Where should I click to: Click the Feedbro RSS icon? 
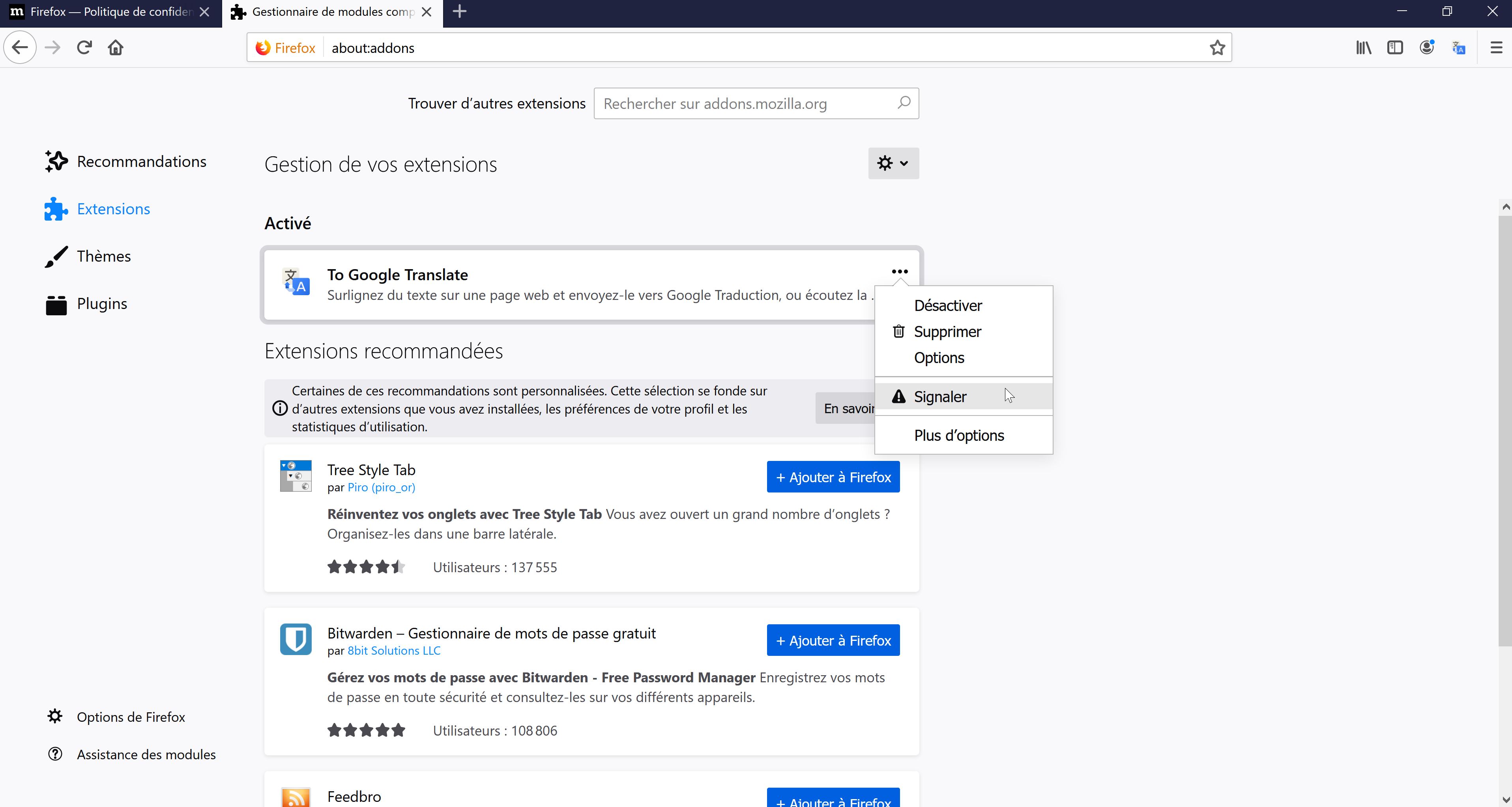click(x=296, y=797)
